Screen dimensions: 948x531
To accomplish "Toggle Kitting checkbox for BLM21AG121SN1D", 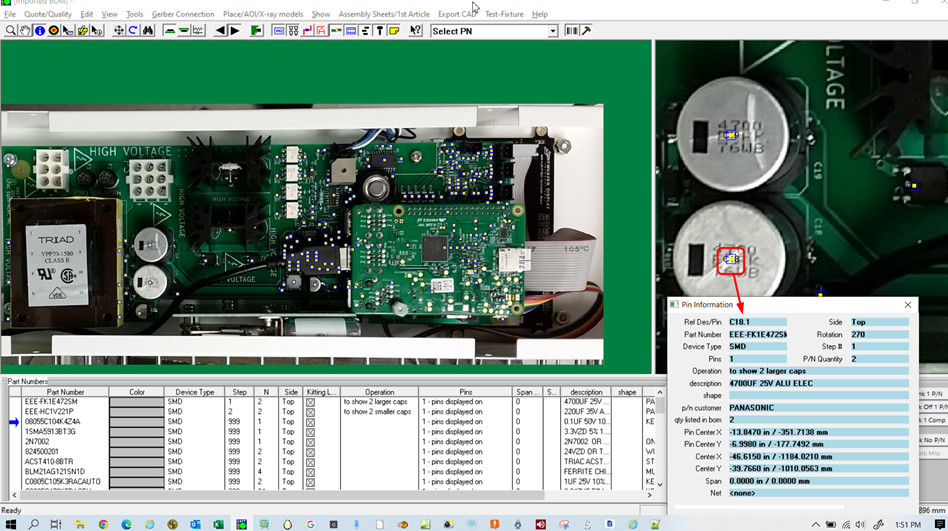I will click(x=310, y=472).
